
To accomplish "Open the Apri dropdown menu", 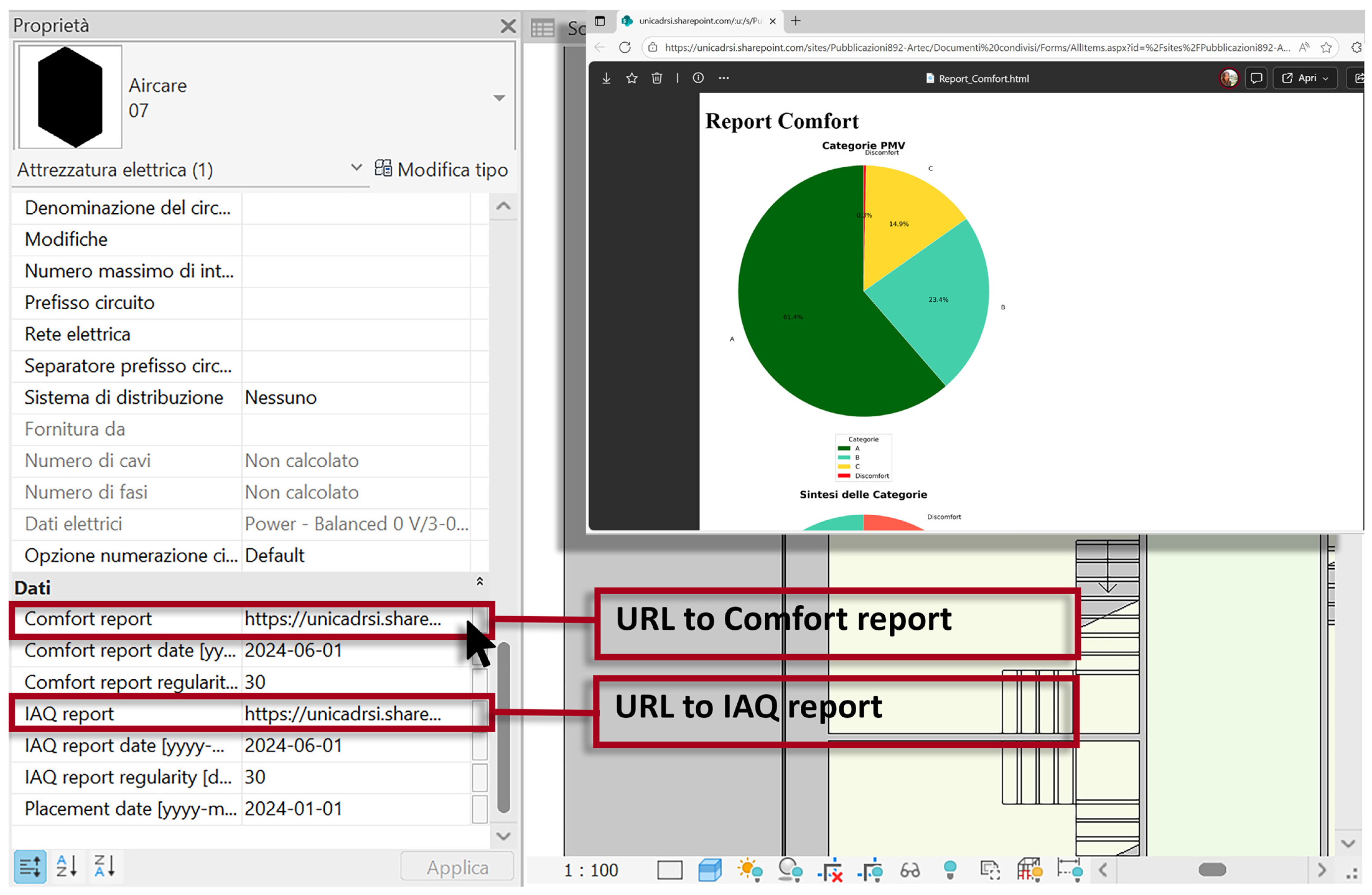I will 1306,78.
